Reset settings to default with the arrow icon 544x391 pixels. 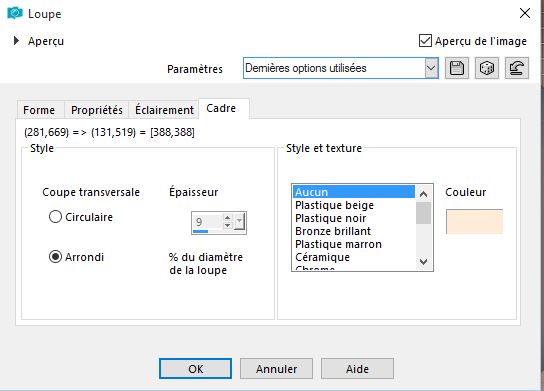(x=517, y=68)
